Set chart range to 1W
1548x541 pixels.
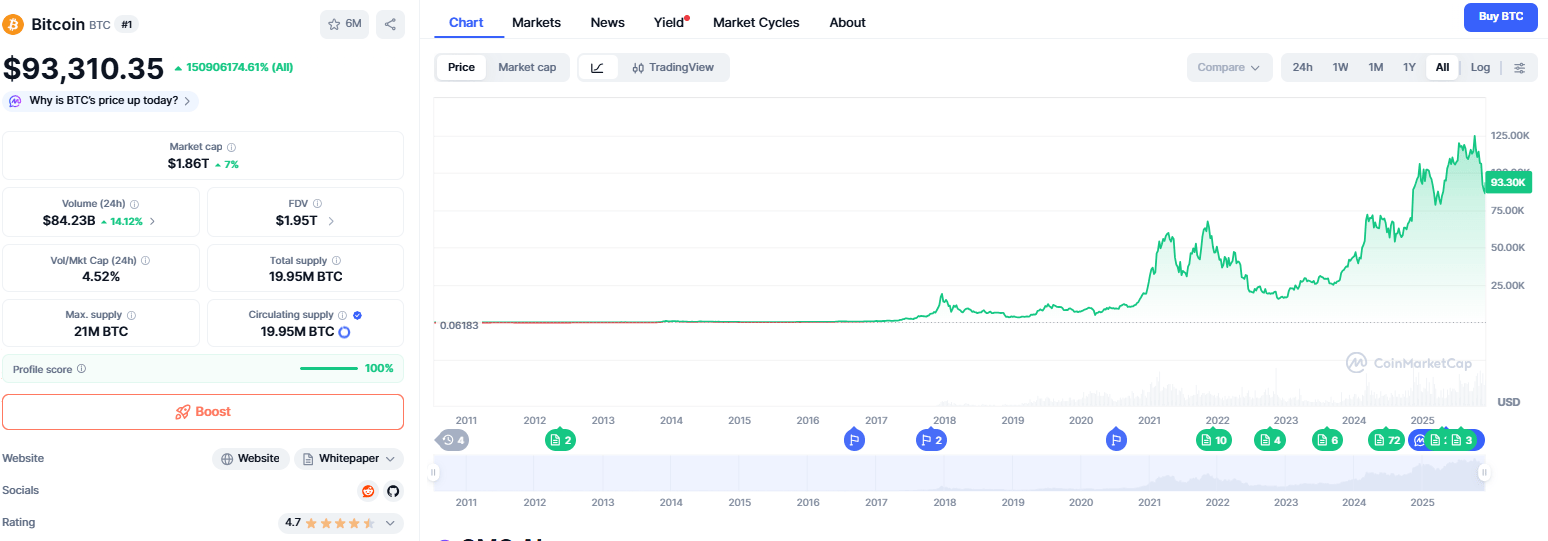point(1340,67)
